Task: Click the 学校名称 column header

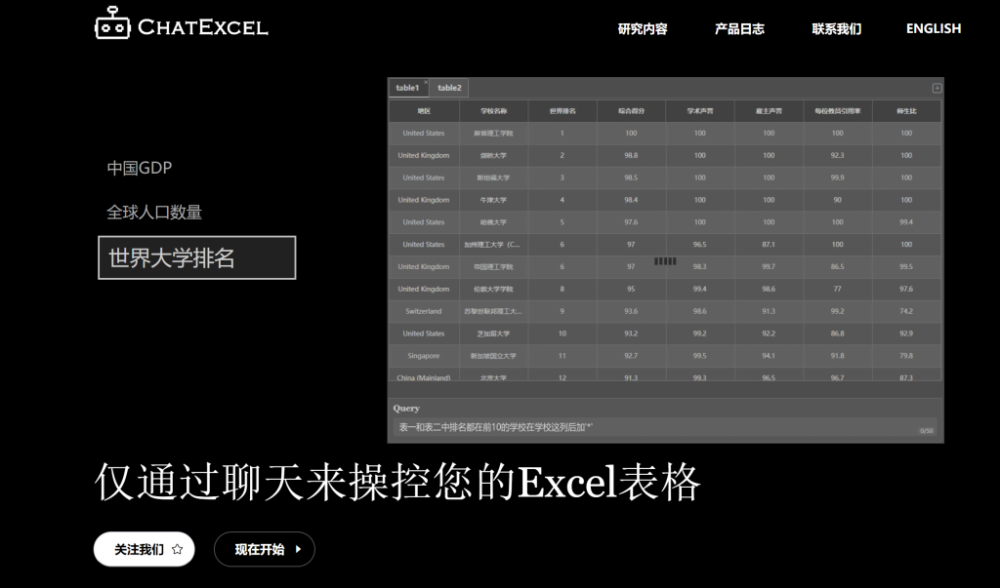Action: click(x=494, y=111)
